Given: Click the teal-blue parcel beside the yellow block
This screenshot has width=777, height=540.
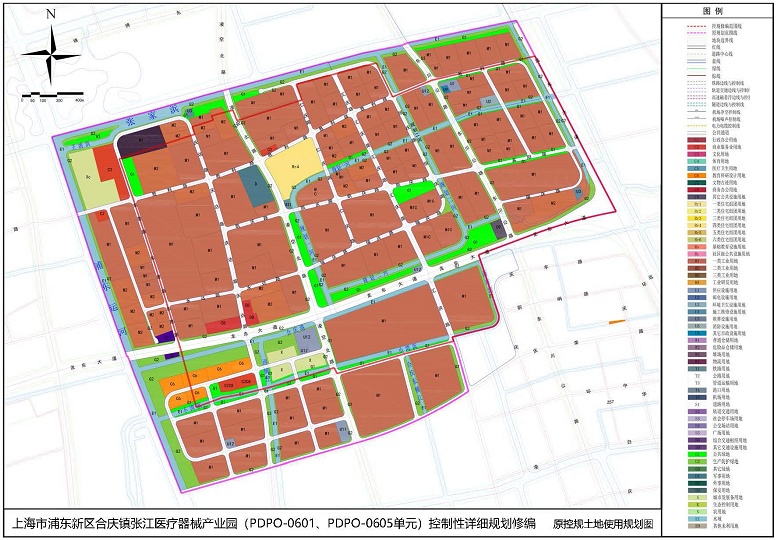Looking at the screenshot, I should click(x=256, y=186).
